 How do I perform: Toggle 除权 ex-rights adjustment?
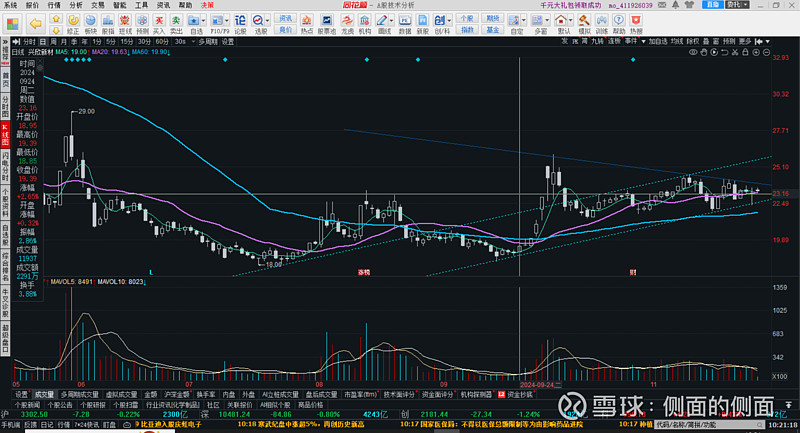coord(693,41)
